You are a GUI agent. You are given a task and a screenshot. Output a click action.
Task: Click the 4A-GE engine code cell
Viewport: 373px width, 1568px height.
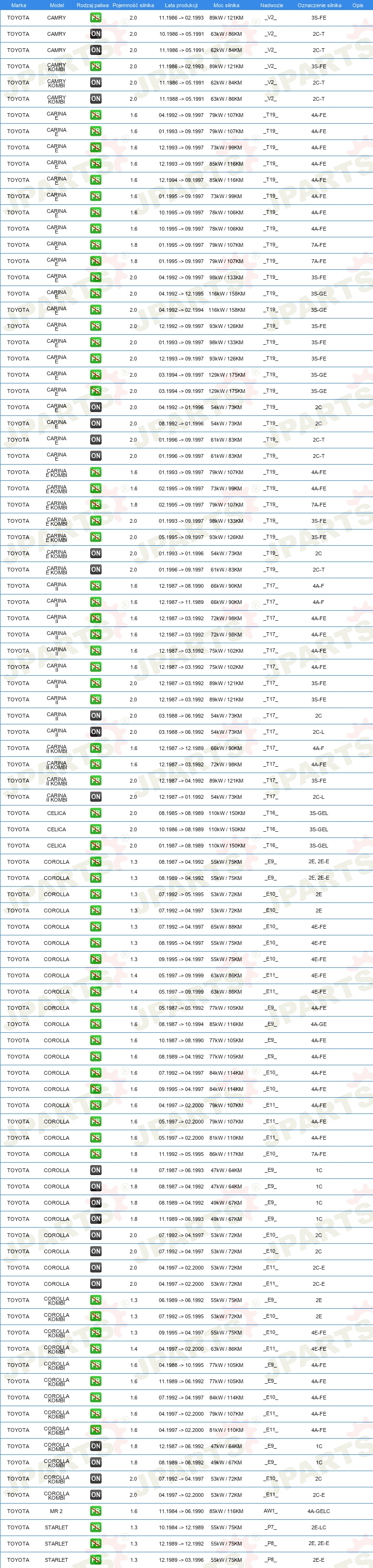(319, 1025)
